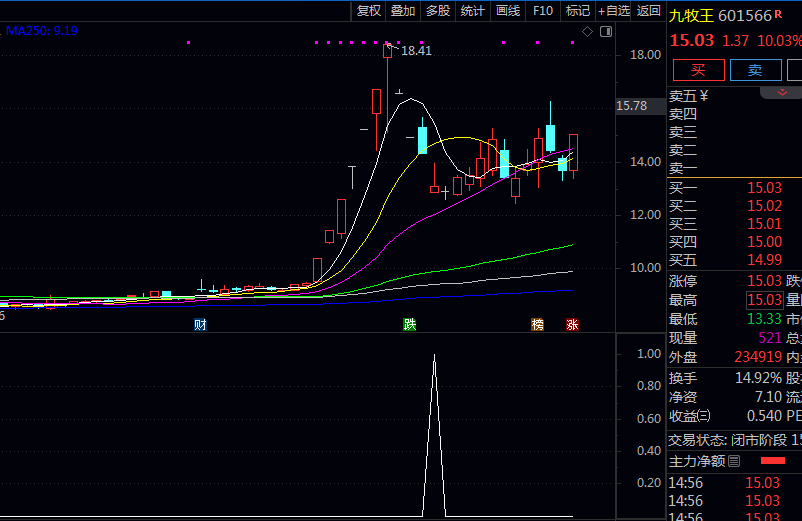
Task: Click the 财 financial event marker
Action: pos(200,324)
